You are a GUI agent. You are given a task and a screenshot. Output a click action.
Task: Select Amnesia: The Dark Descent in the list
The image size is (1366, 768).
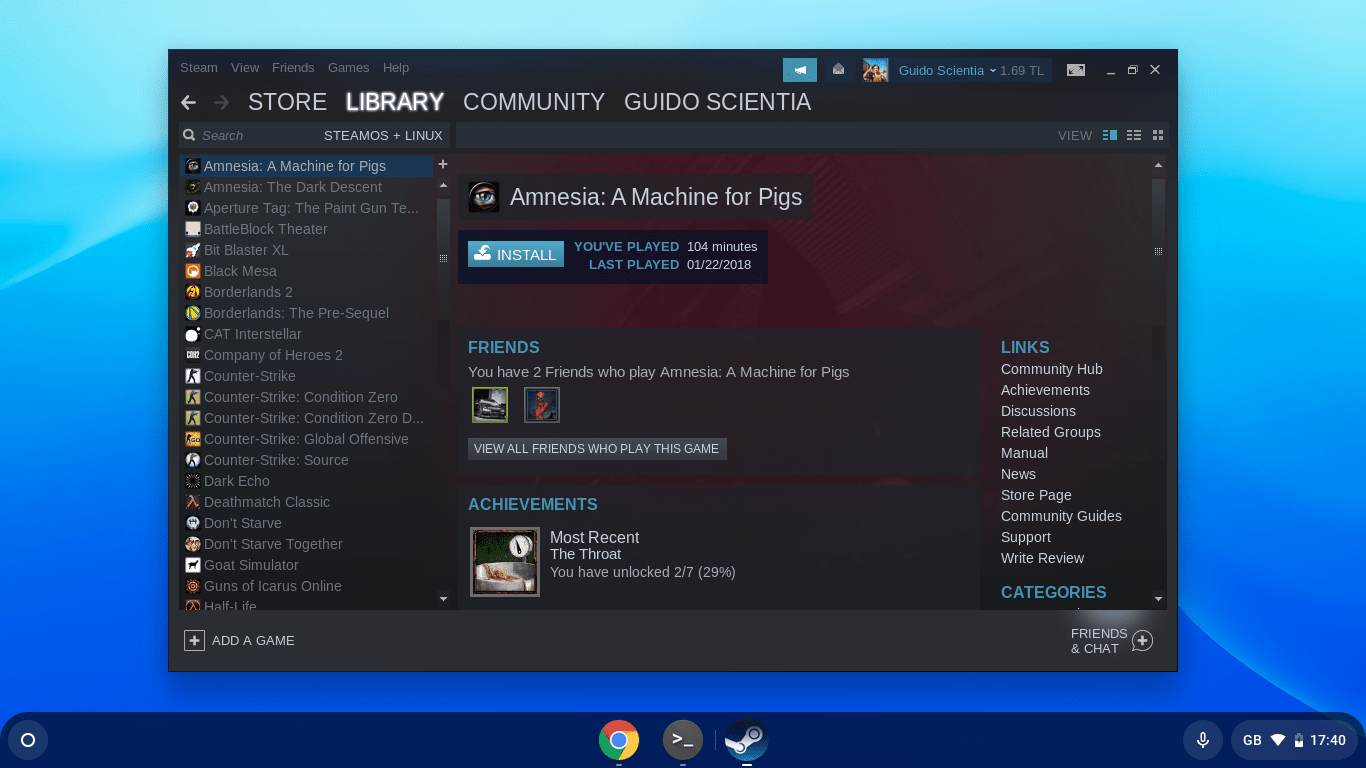point(308,187)
